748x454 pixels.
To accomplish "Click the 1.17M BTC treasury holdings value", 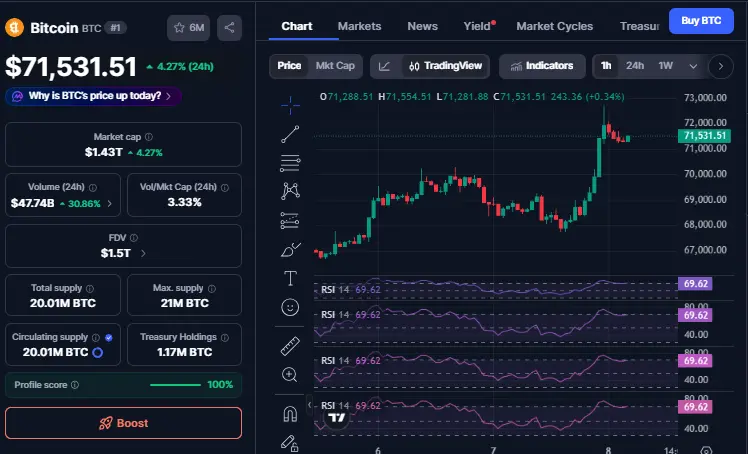I will click(185, 352).
